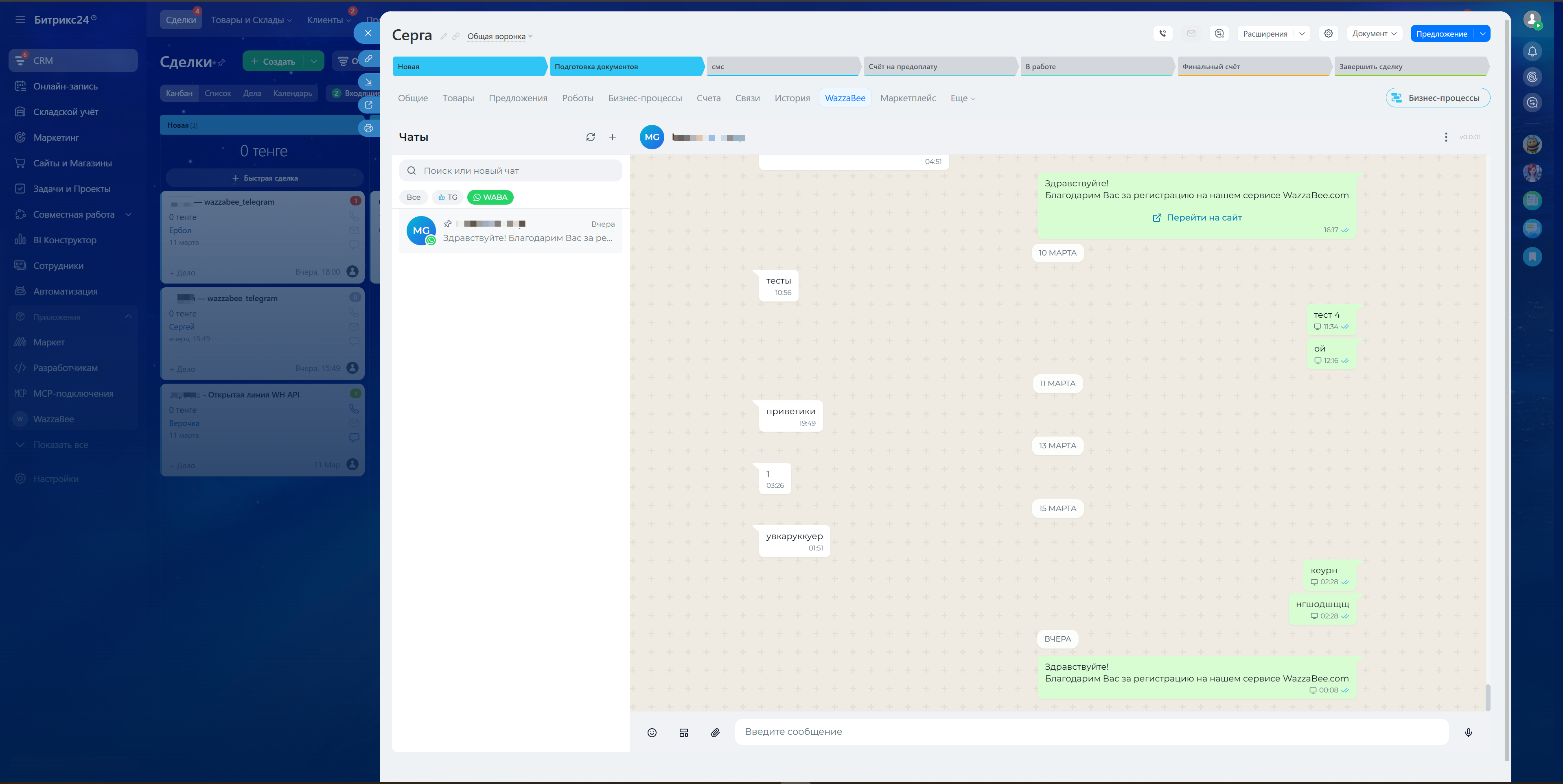The height and width of the screenshot is (784, 1563).
Task: Filter chats by TG
Action: [x=448, y=197]
